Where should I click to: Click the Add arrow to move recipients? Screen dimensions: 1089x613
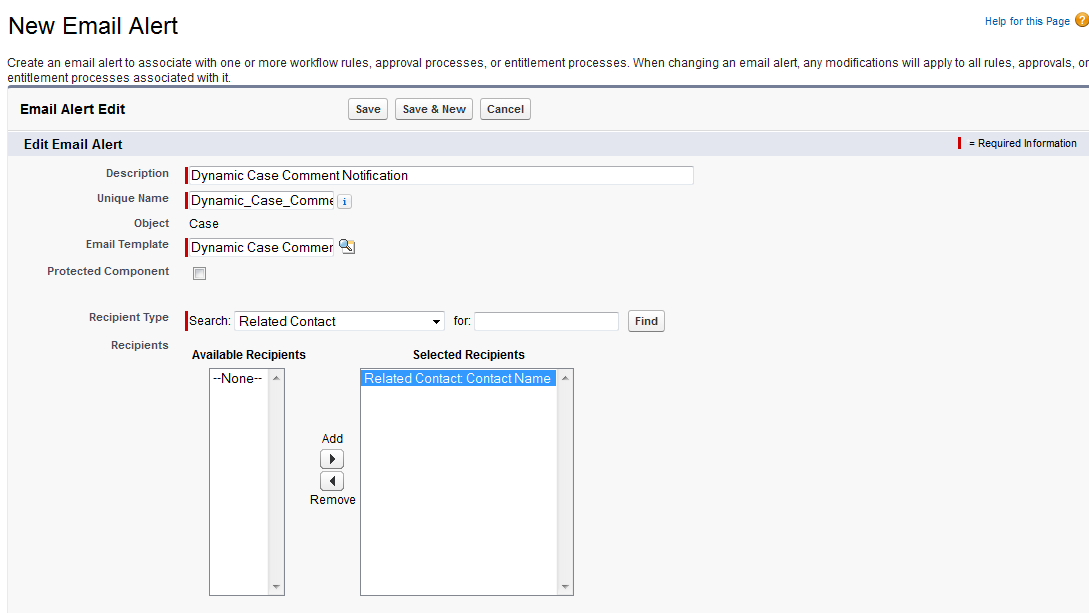[332, 458]
